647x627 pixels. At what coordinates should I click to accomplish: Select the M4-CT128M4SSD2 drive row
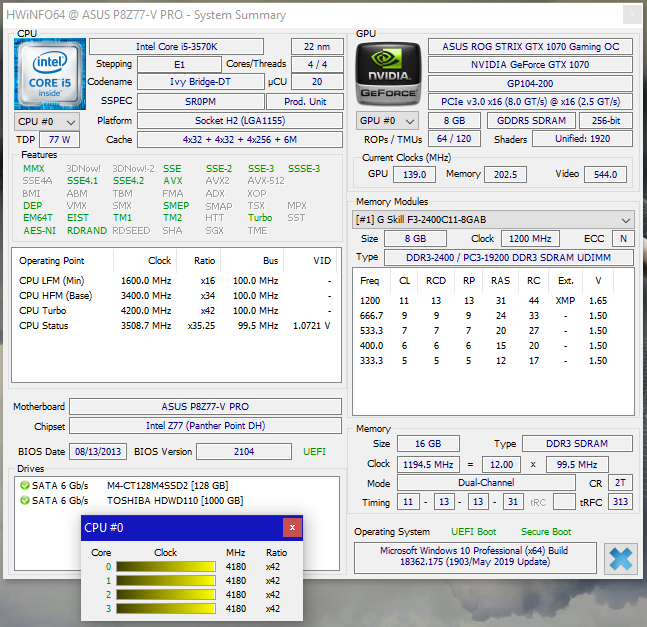(177, 486)
